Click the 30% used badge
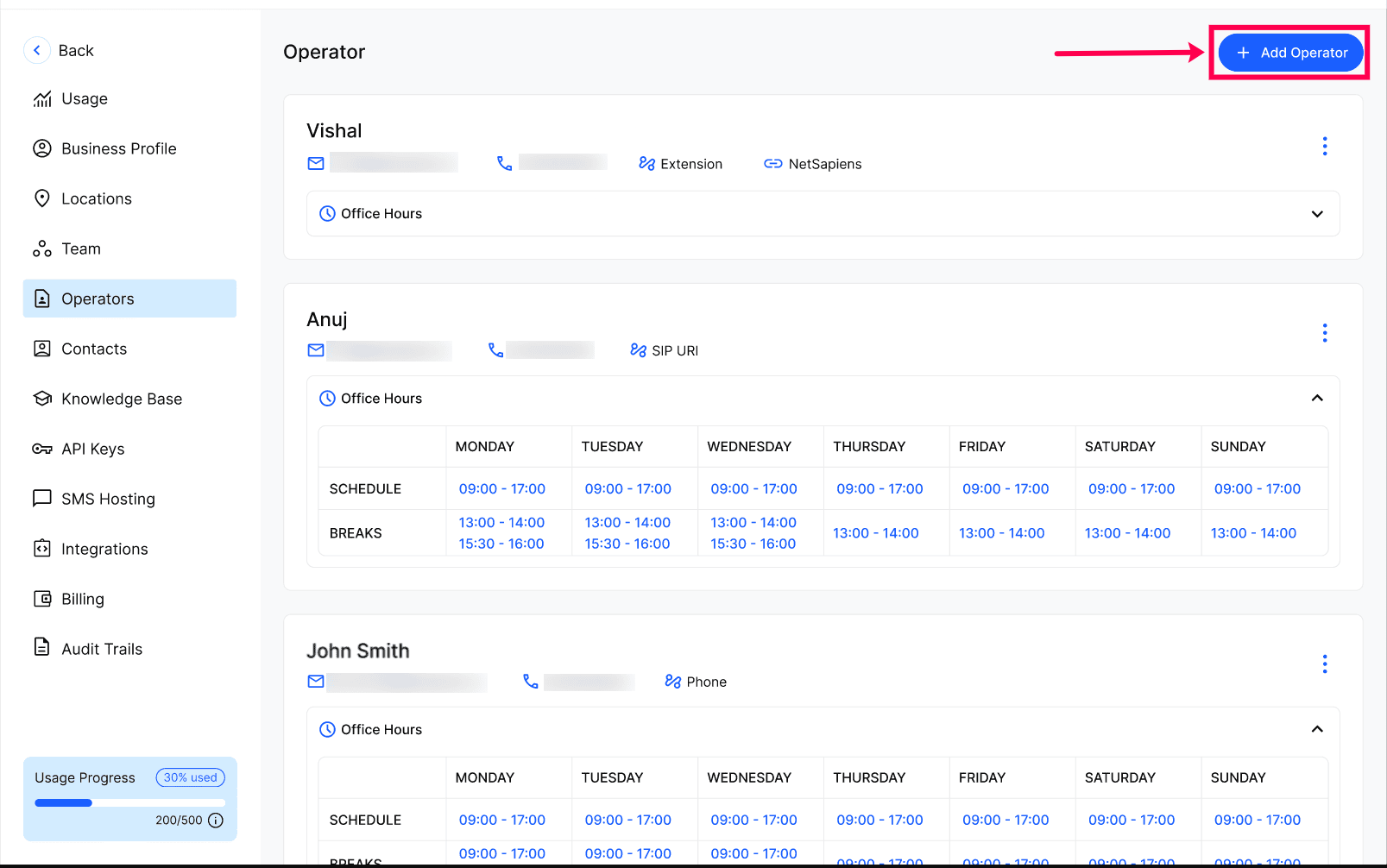This screenshot has width=1387, height=868. pos(191,777)
